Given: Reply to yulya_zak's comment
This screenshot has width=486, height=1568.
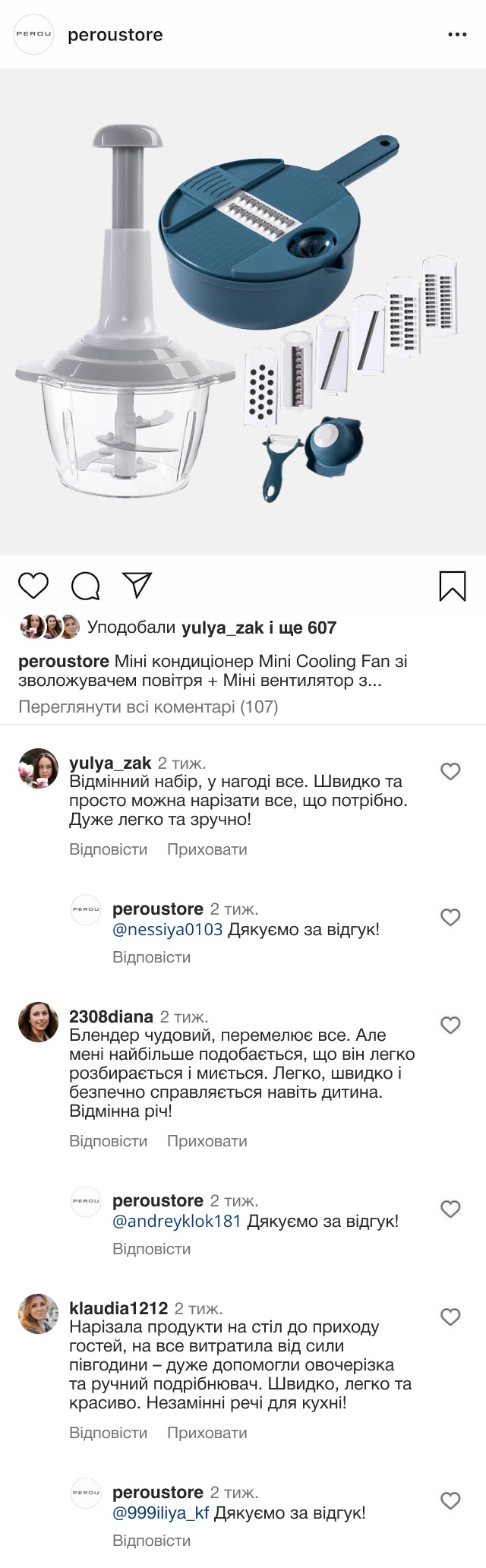Looking at the screenshot, I should pyautogui.click(x=108, y=849).
